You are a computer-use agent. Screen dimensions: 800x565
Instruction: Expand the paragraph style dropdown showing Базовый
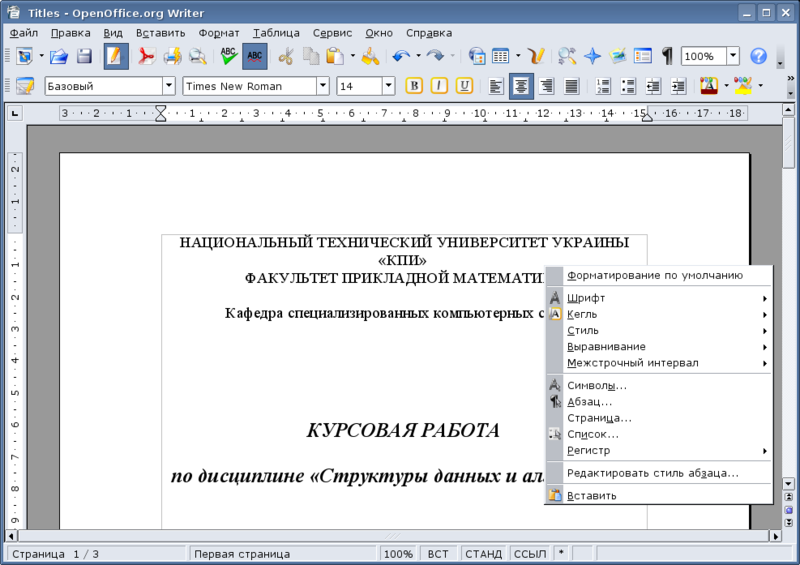tap(169, 86)
